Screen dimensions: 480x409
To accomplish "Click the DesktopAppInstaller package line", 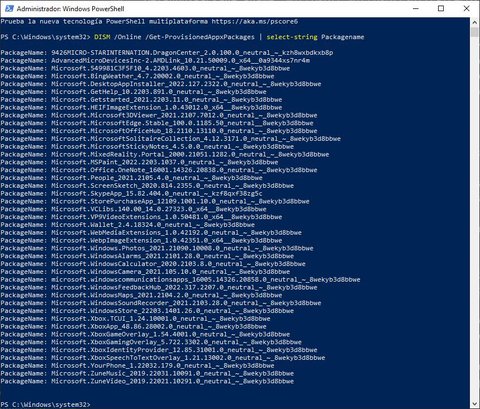I will pos(161,84).
